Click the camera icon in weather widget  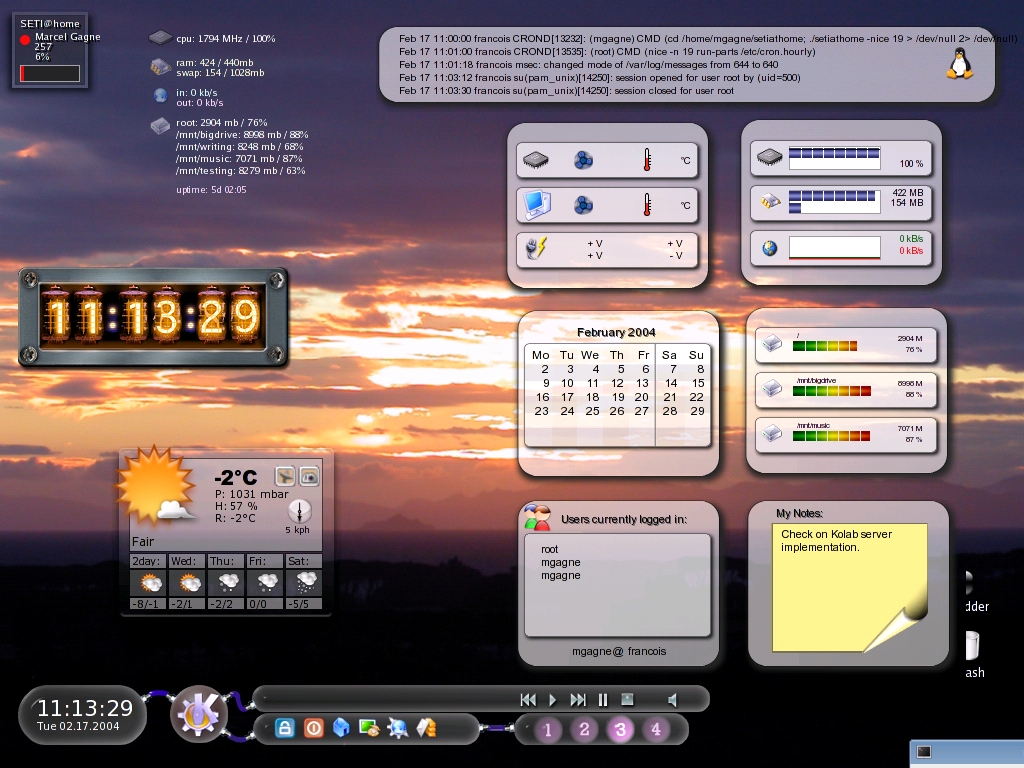tap(309, 476)
